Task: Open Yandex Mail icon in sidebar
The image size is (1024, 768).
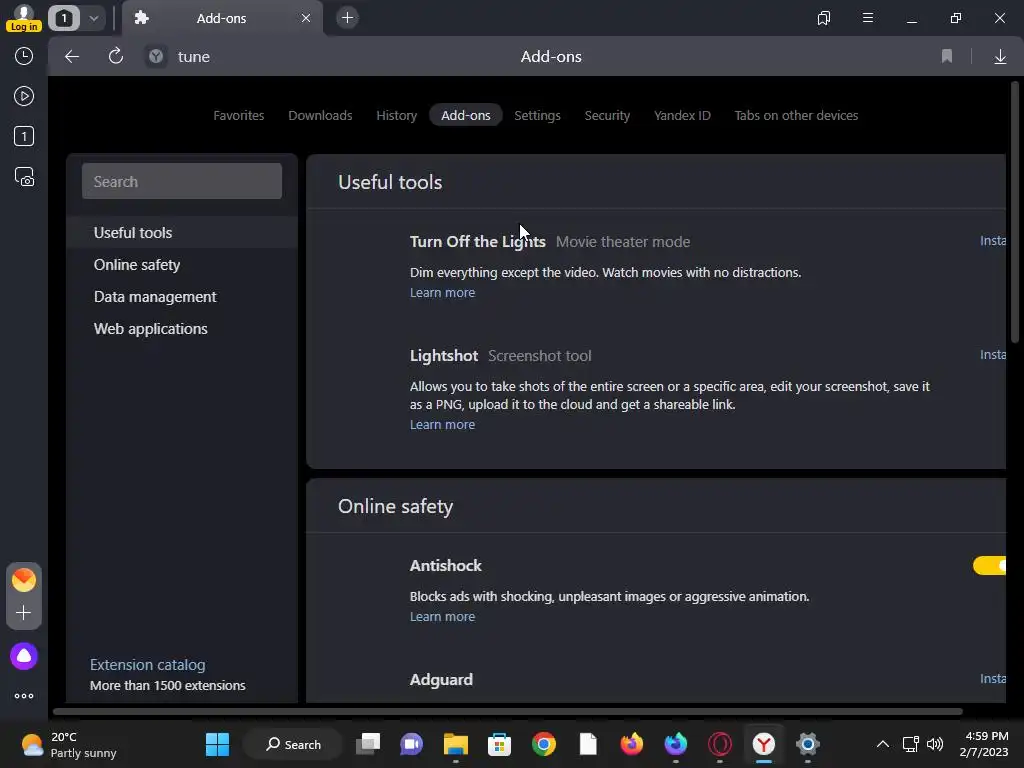Action: [x=24, y=580]
